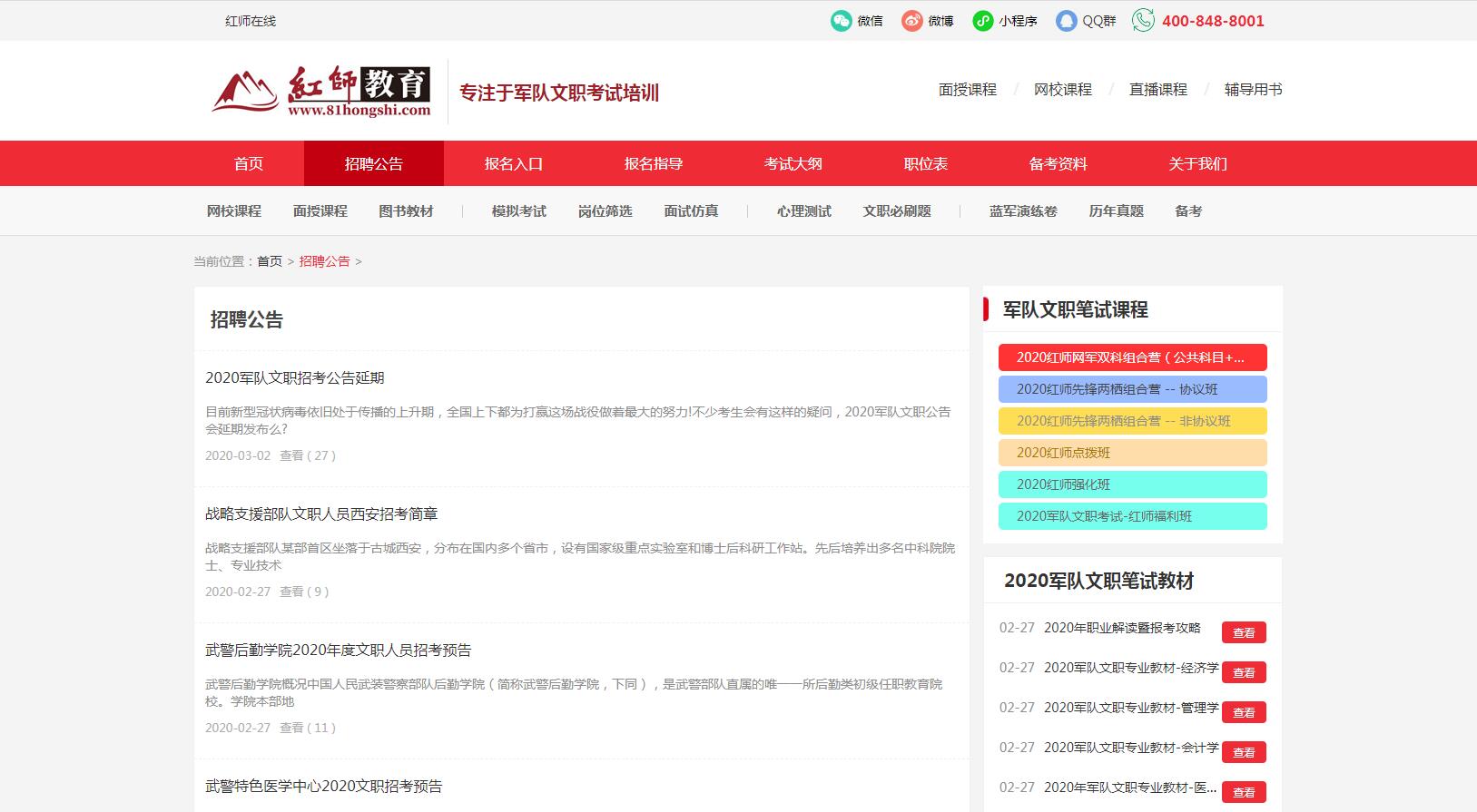Screen dimensions: 1477x812
Task: Open article 2020军队文职招考公告延期
Action: point(295,378)
